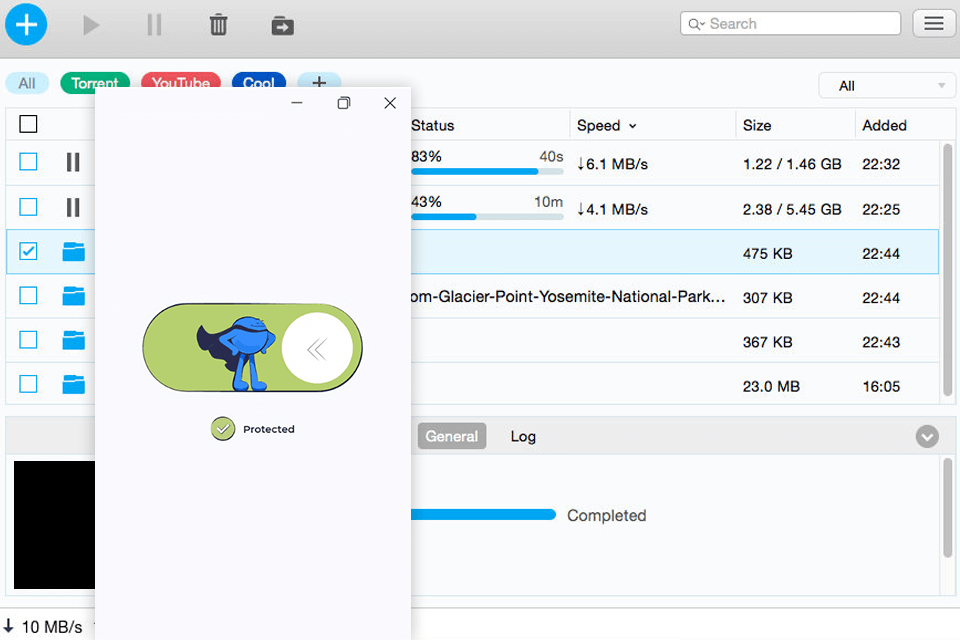This screenshot has height=640, width=960.
Task: Switch to the General details tab
Action: (452, 436)
